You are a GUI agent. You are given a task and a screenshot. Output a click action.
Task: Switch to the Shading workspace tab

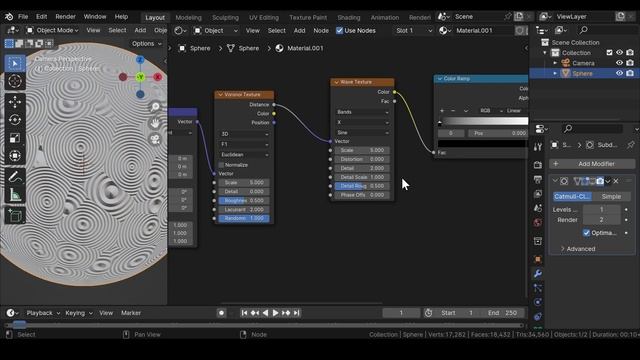[349, 18]
